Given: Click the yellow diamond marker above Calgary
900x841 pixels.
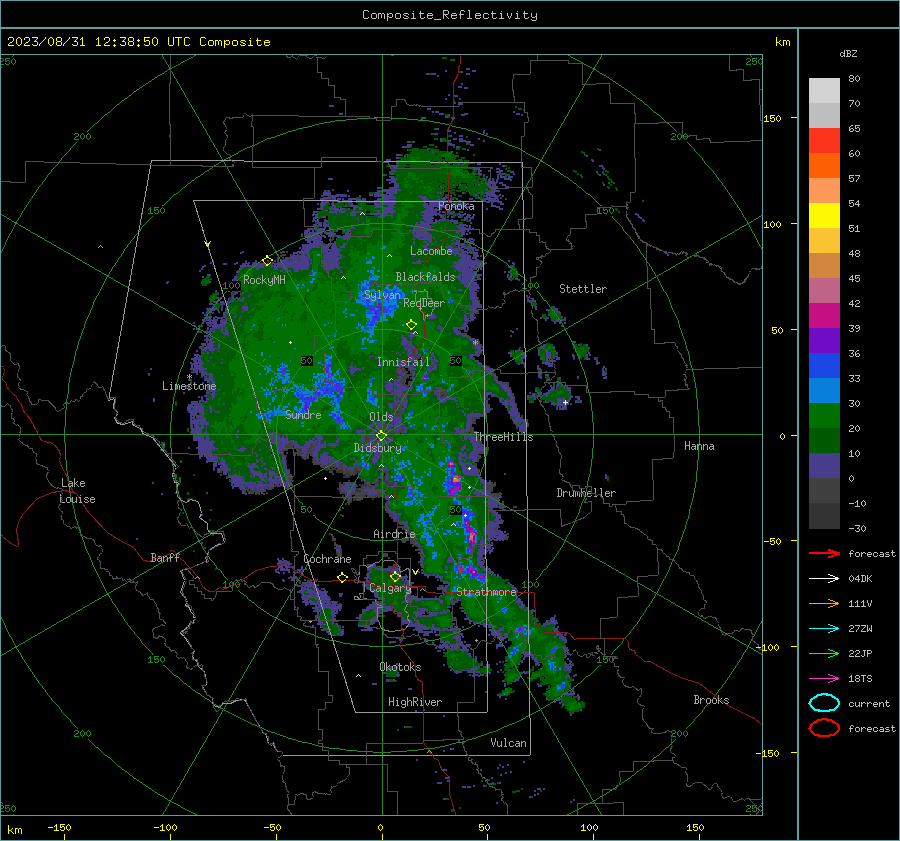Looking at the screenshot, I should tap(395, 576).
